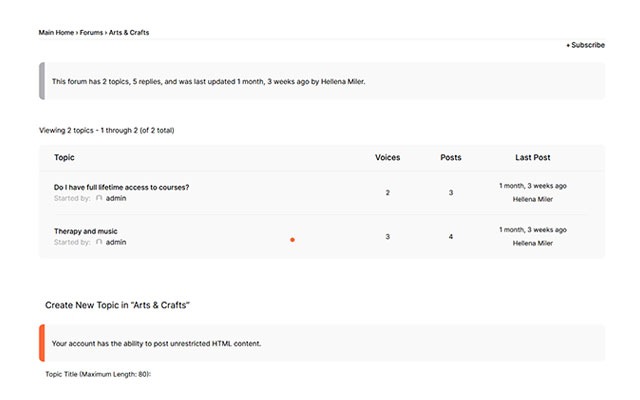Click the Voices column header
The image size is (640, 400).
(387, 157)
